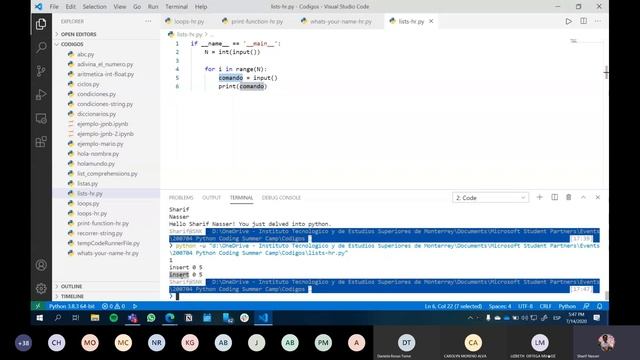Open the View menu

tap(120, 7)
